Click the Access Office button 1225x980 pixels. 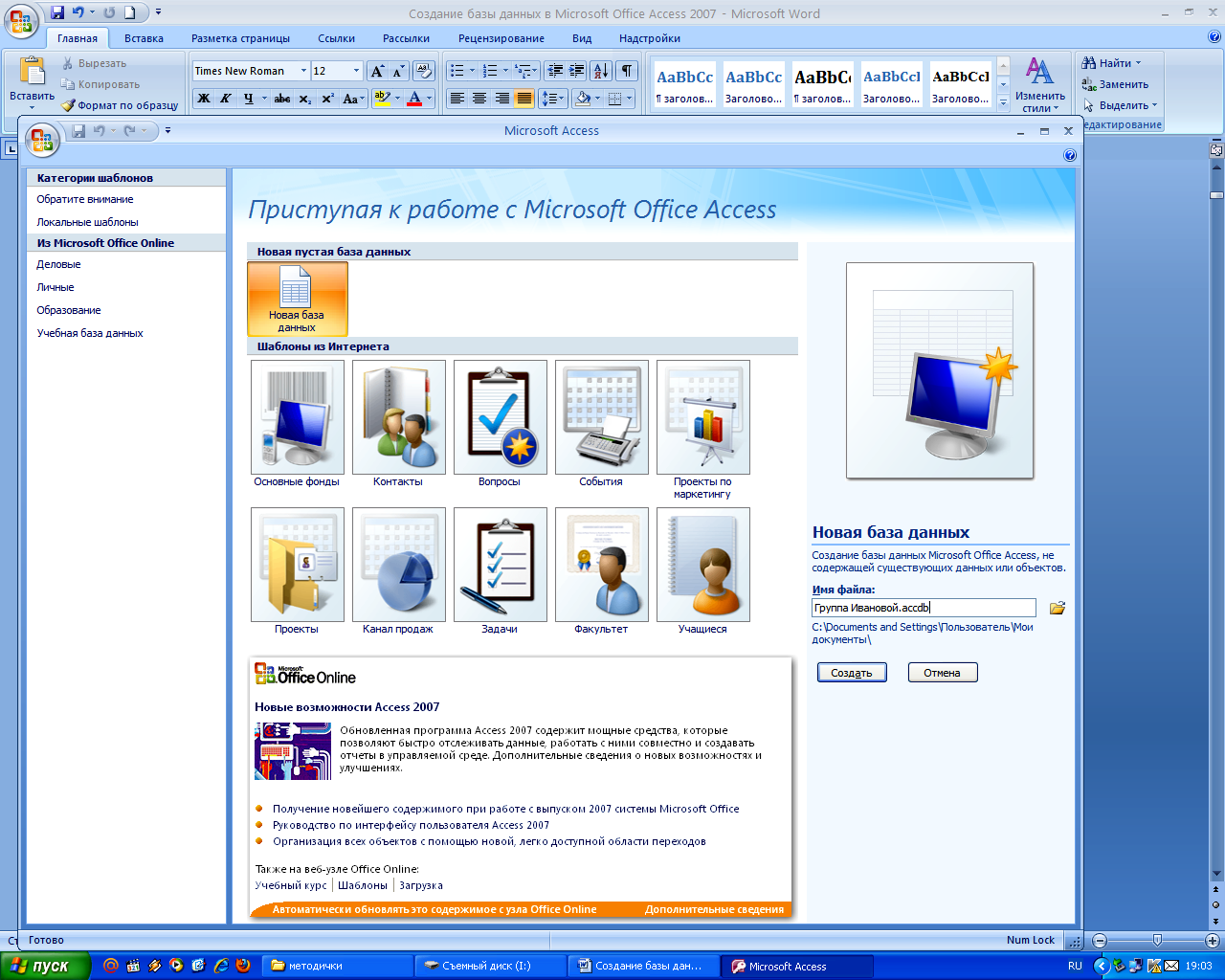(42, 142)
